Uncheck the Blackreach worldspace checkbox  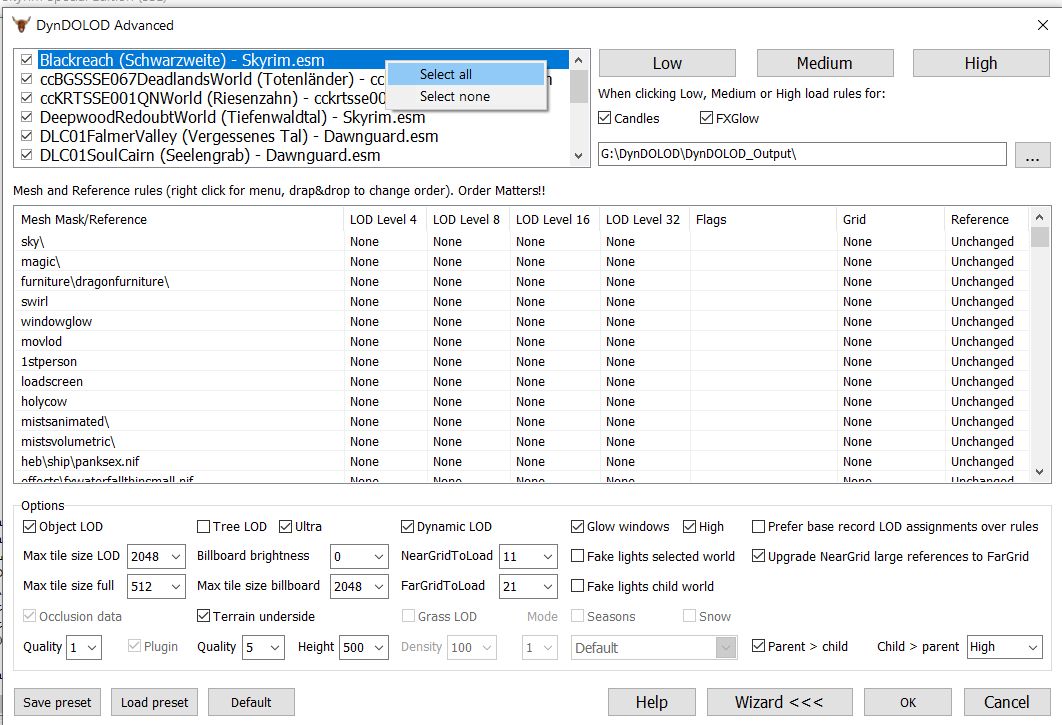click(x=26, y=60)
